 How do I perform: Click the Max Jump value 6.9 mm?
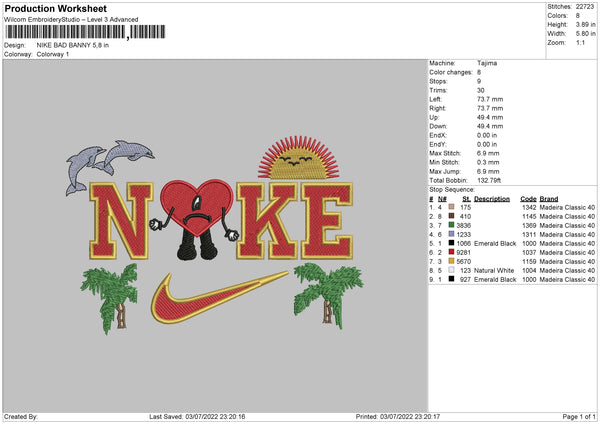coord(488,171)
